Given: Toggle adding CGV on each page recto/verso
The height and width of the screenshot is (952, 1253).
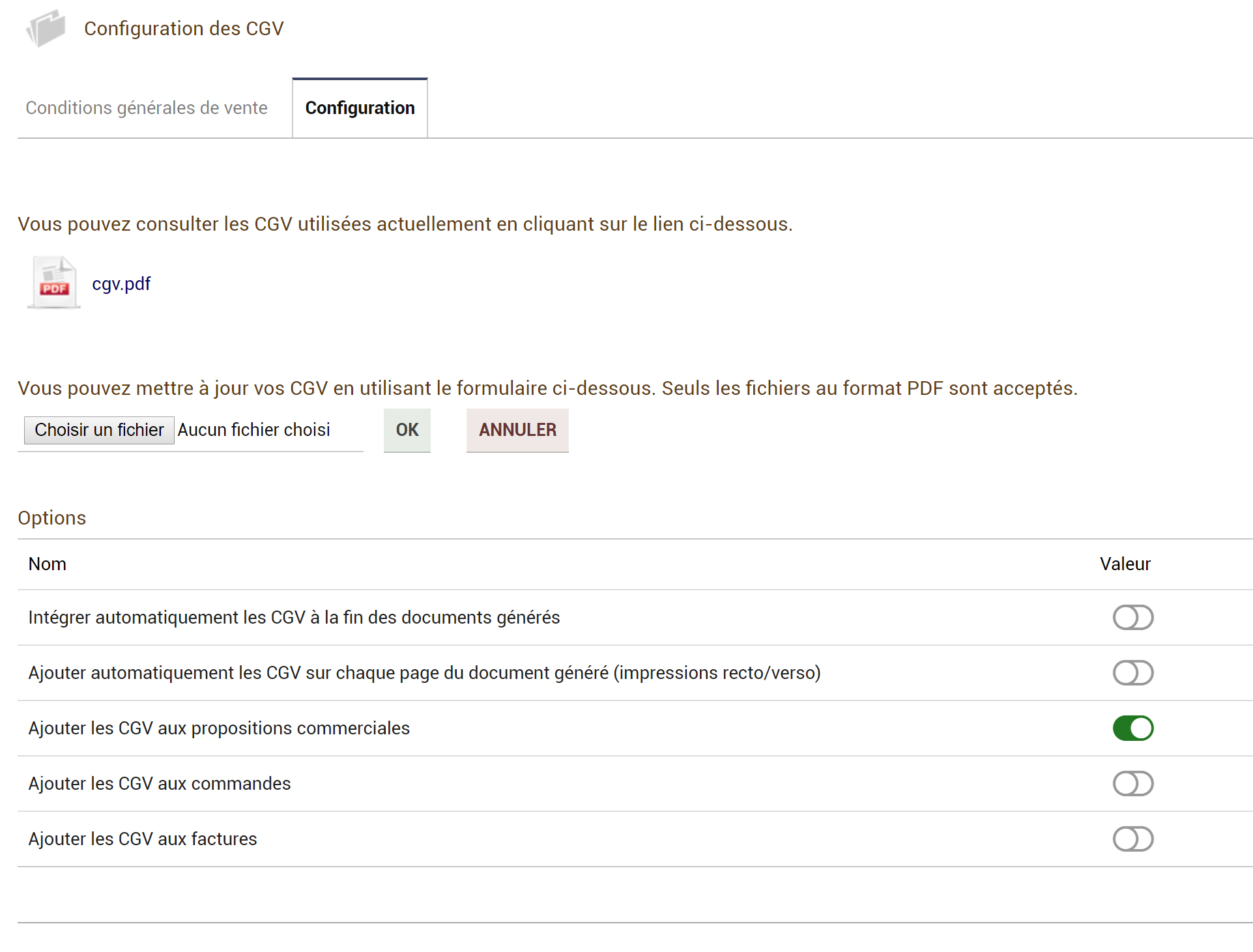Looking at the screenshot, I should coord(1133,672).
